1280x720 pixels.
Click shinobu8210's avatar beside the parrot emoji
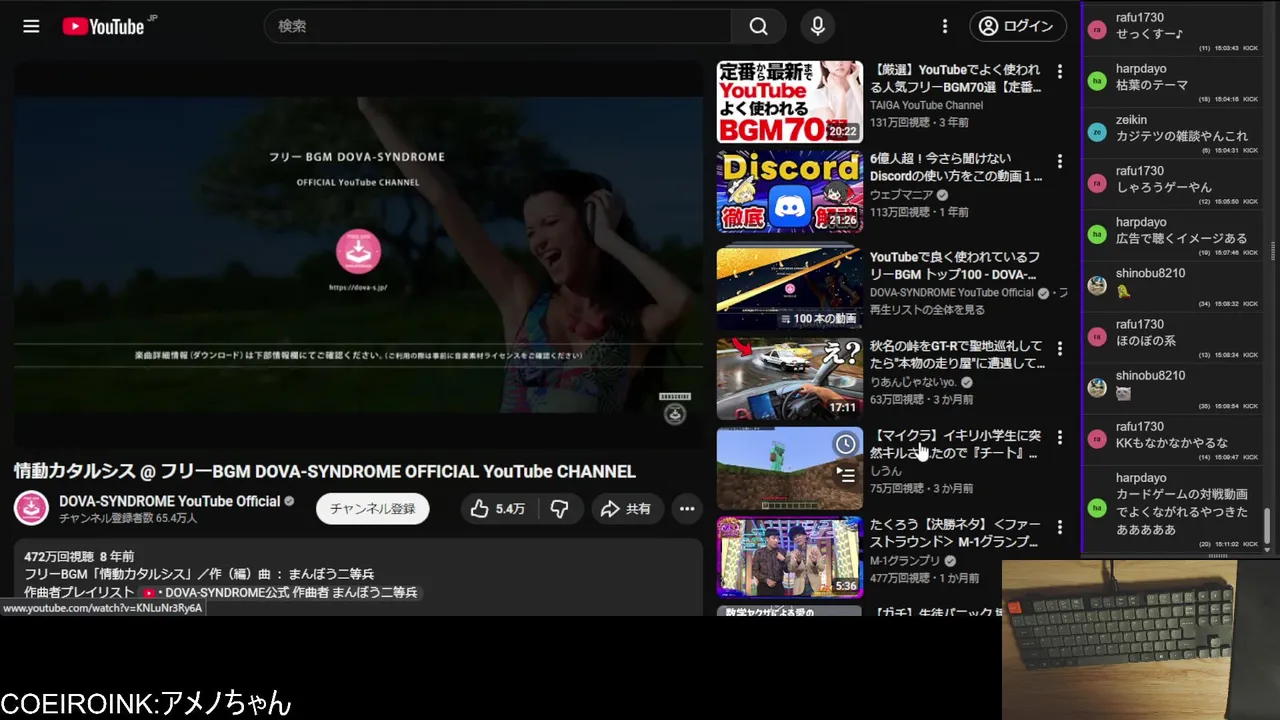[x=1097, y=286]
